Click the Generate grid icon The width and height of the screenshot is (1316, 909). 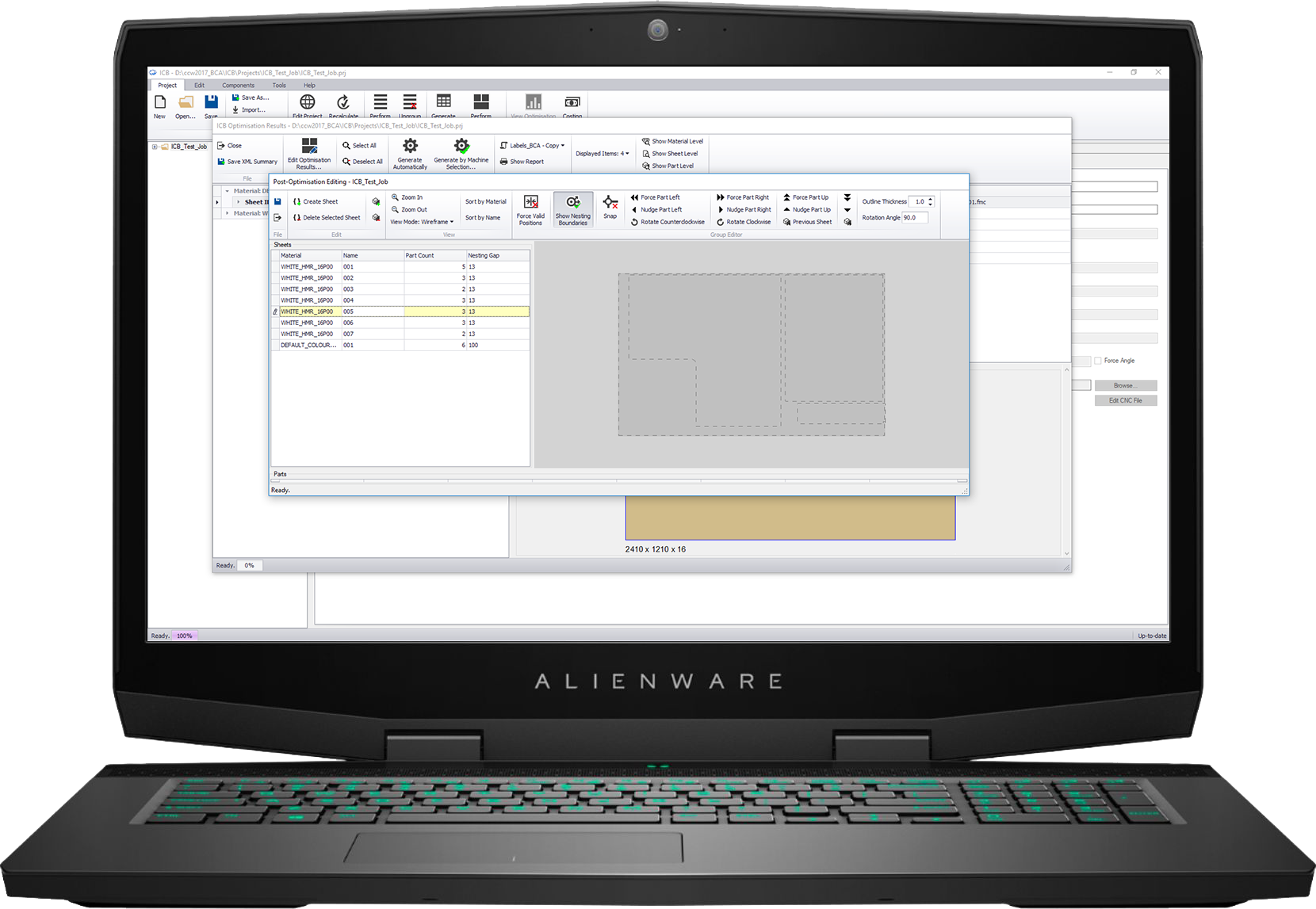click(x=444, y=103)
